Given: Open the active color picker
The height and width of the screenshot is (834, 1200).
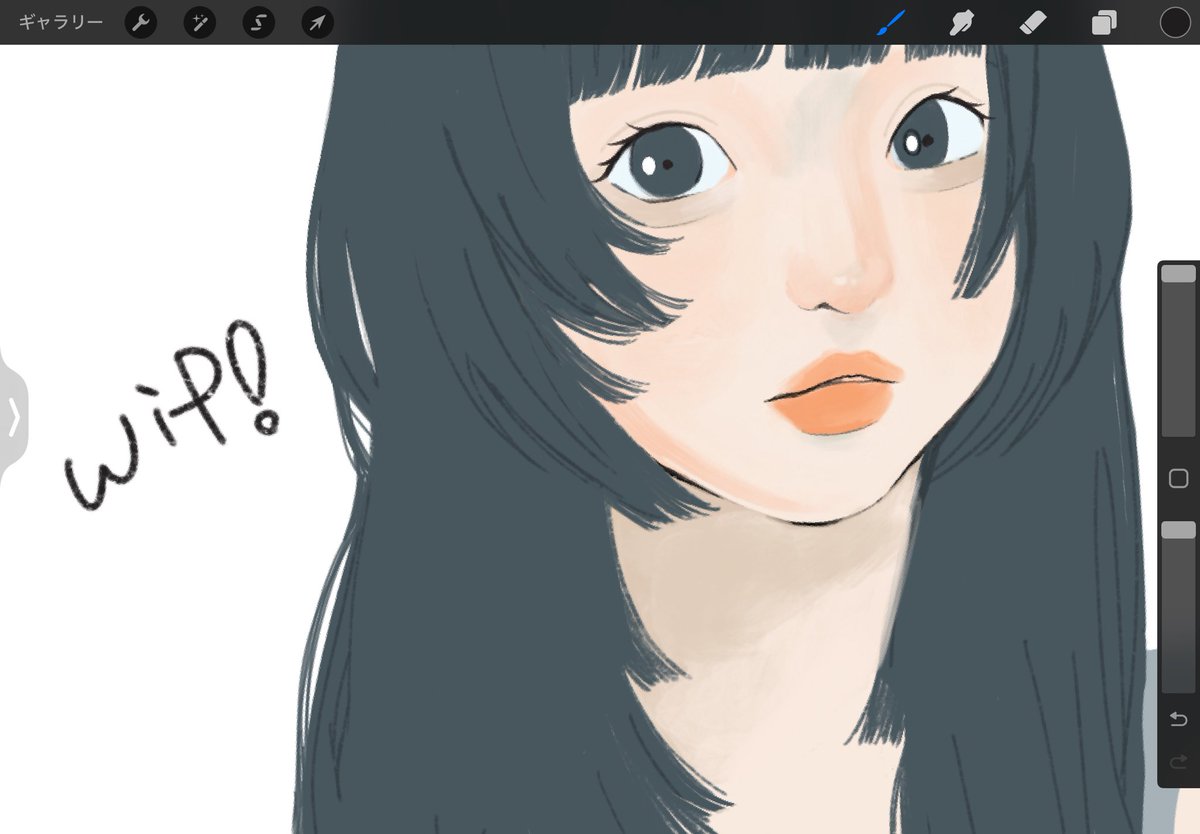Looking at the screenshot, I should (x=1174, y=22).
